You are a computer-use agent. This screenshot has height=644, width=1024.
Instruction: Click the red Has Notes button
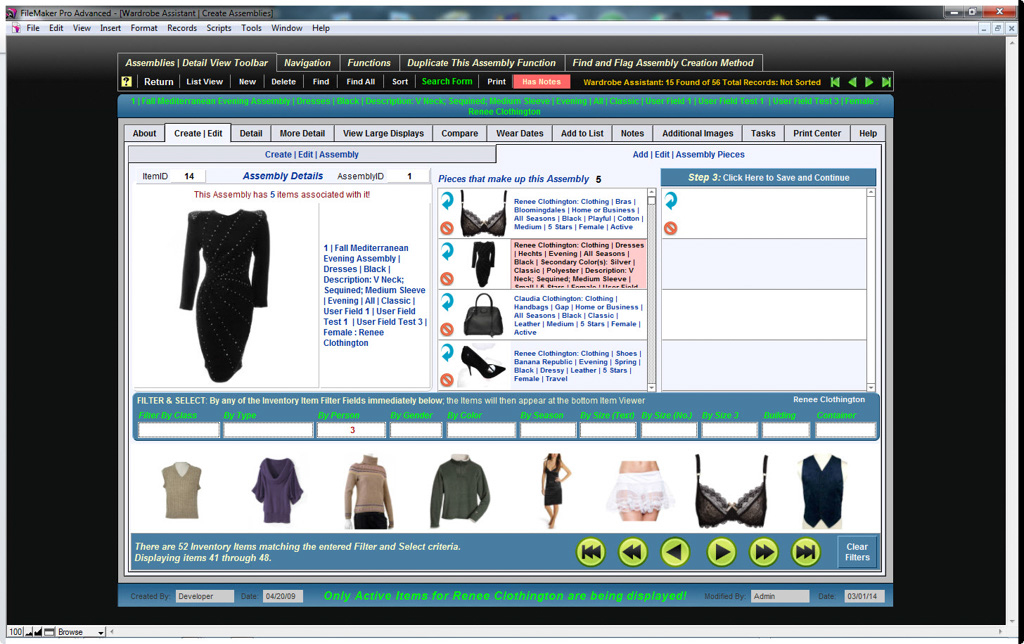point(541,82)
